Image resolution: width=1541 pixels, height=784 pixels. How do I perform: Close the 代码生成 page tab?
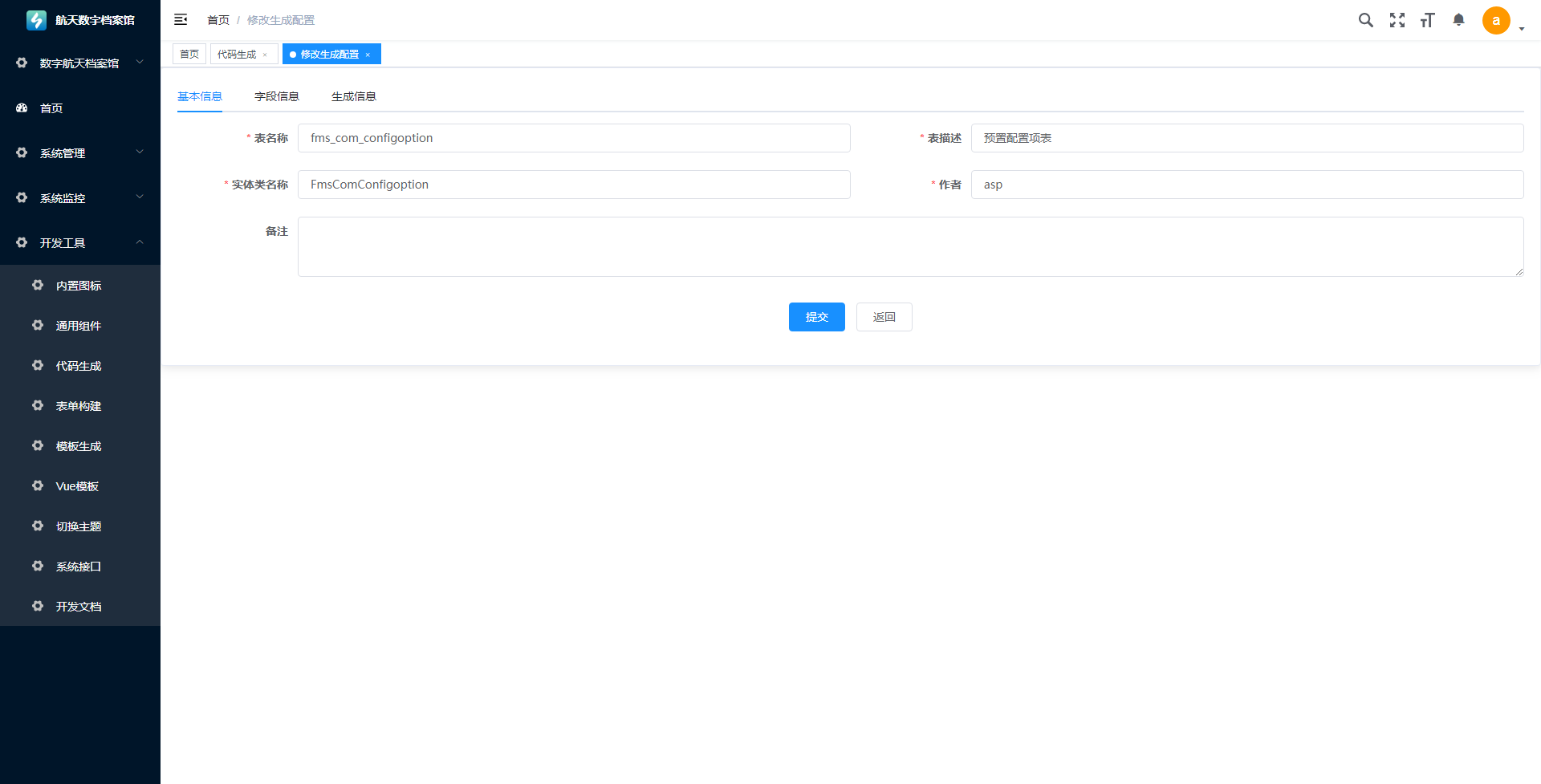[x=265, y=55]
